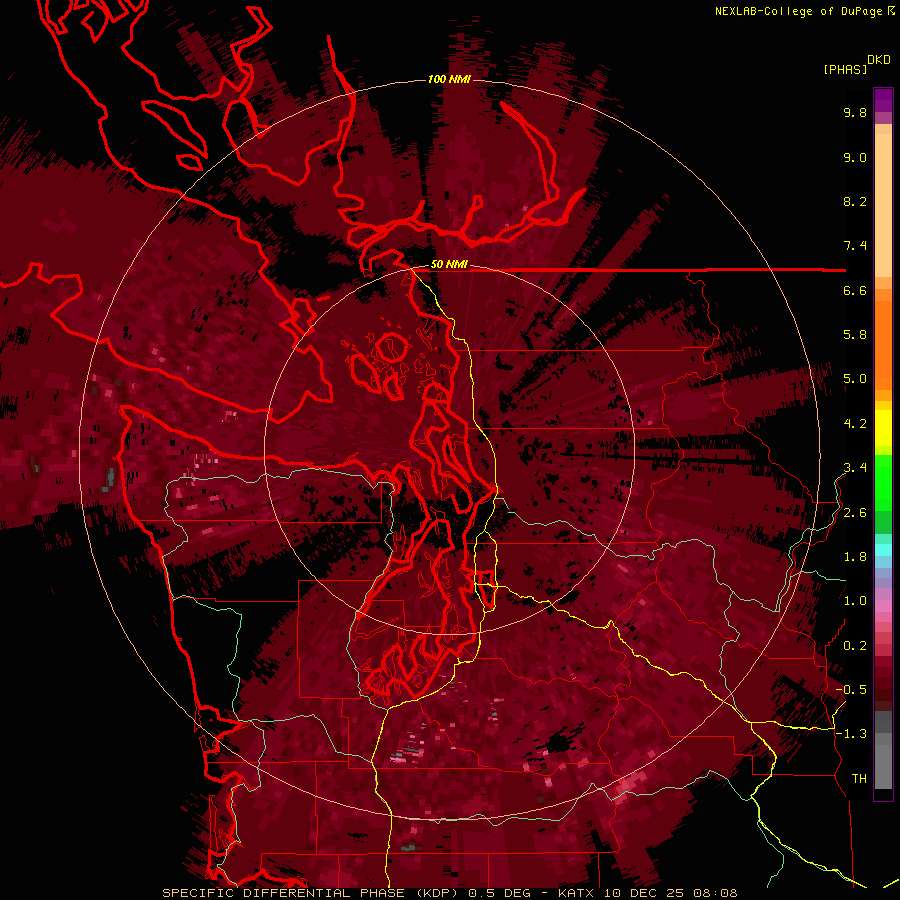
Task: Select the 9.0 value on the color scale
Action: 855,157
